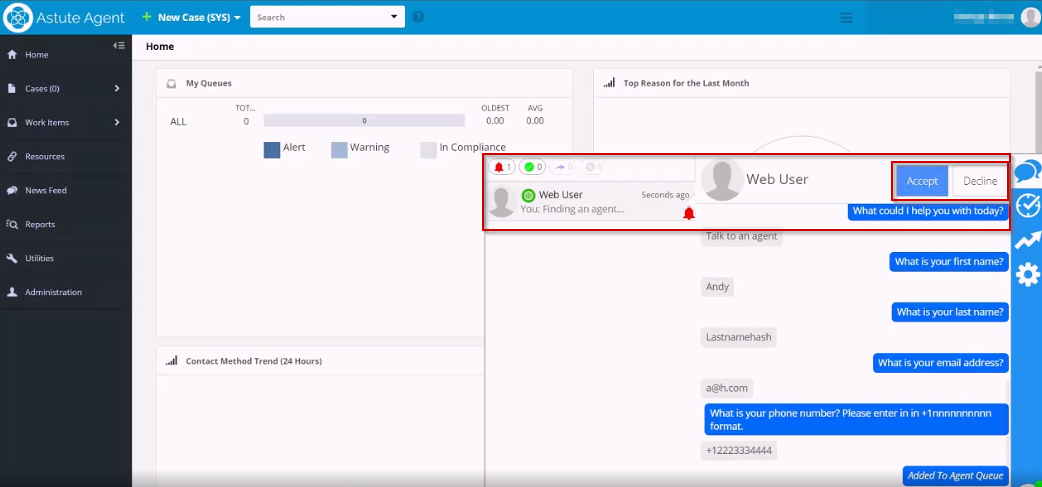This screenshot has width=1042, height=487.
Task: Accept the incoming Web User chat
Action: pyautogui.click(x=922, y=181)
